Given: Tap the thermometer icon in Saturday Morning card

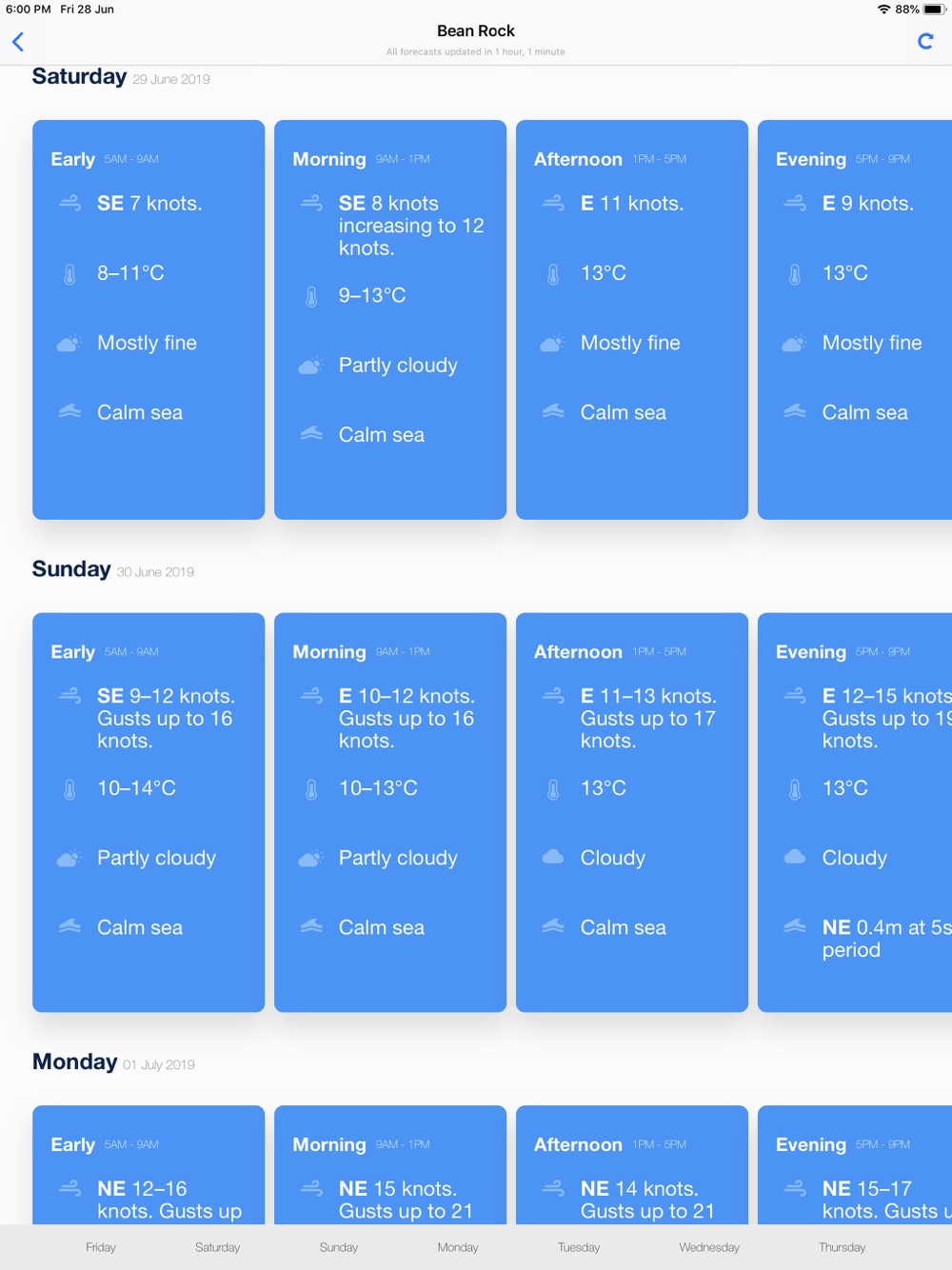Looking at the screenshot, I should point(311,296).
